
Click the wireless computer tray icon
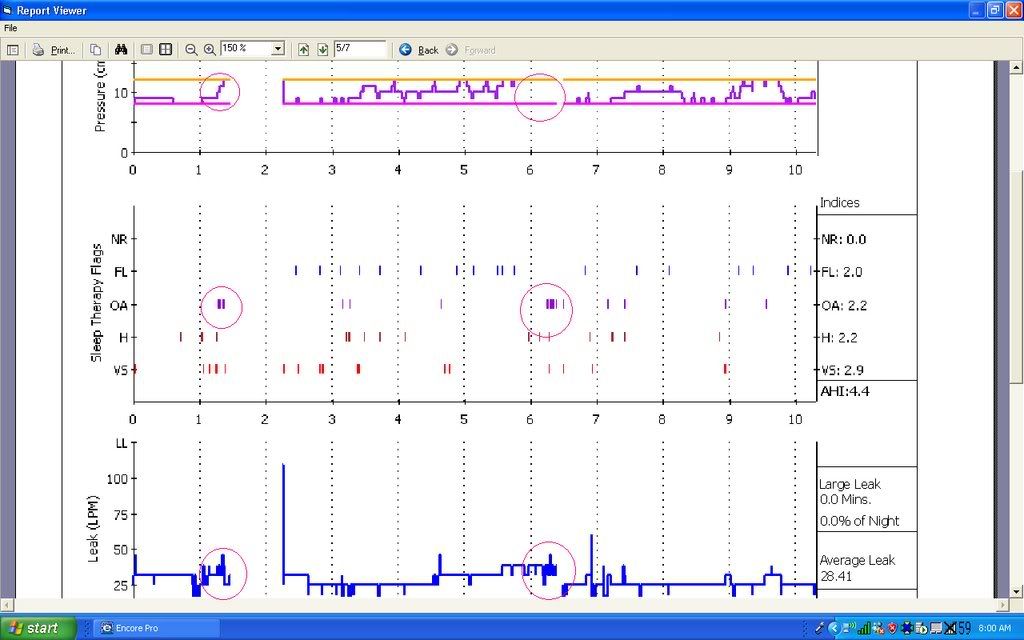coord(848,628)
